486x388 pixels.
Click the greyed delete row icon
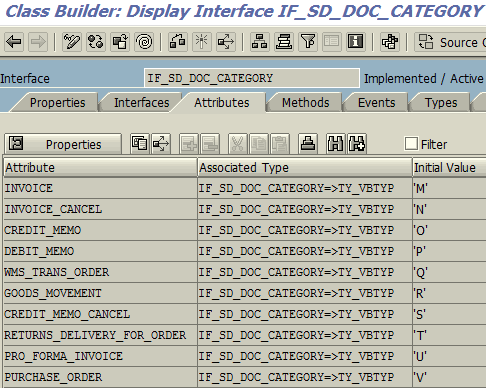(210, 144)
